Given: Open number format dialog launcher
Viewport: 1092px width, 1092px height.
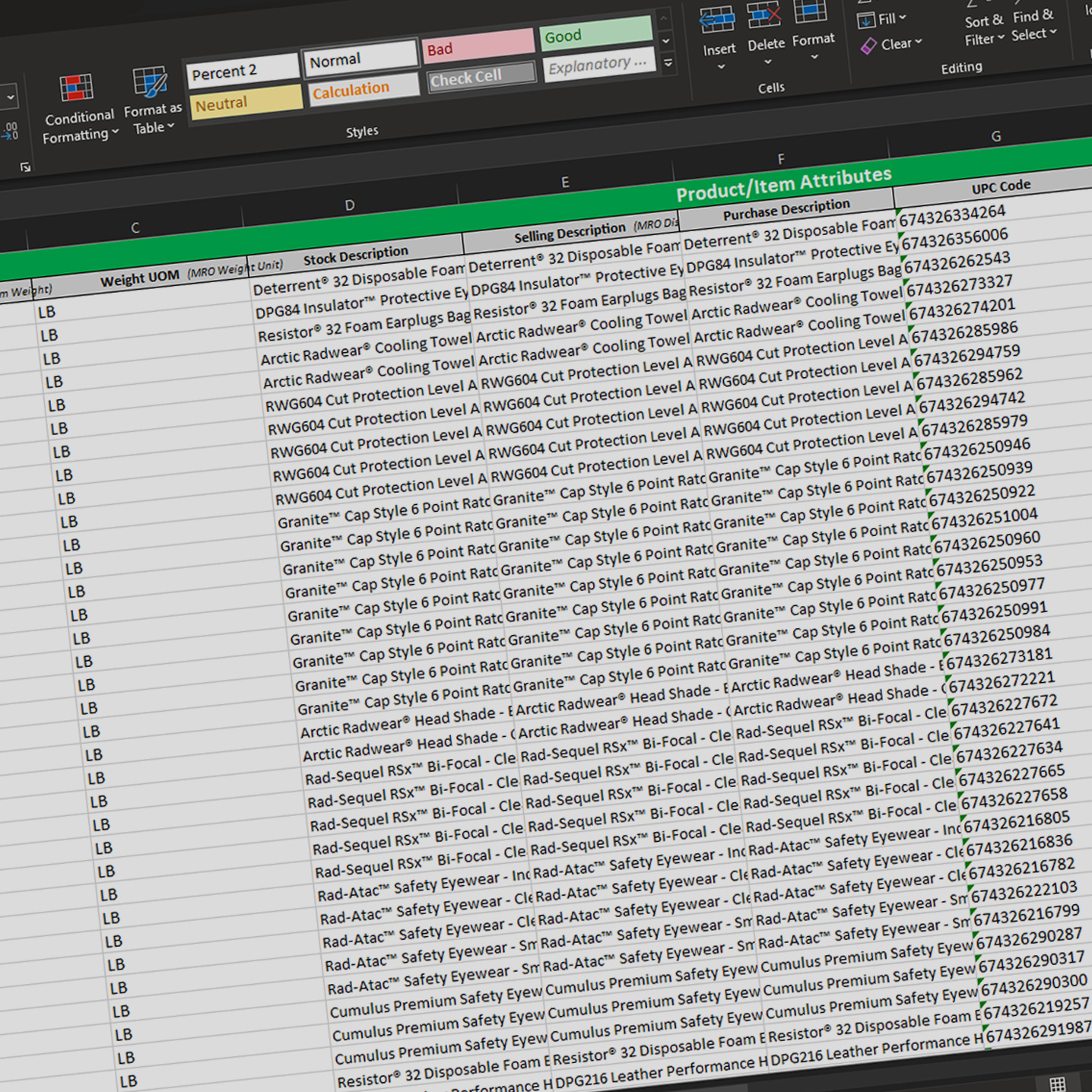Looking at the screenshot, I should [25, 167].
